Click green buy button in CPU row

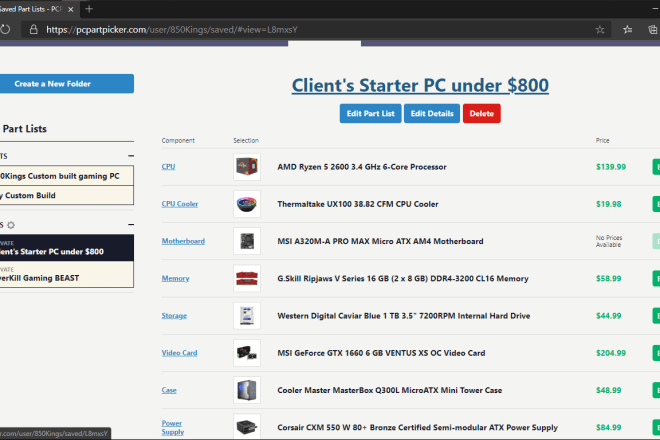pos(656,167)
